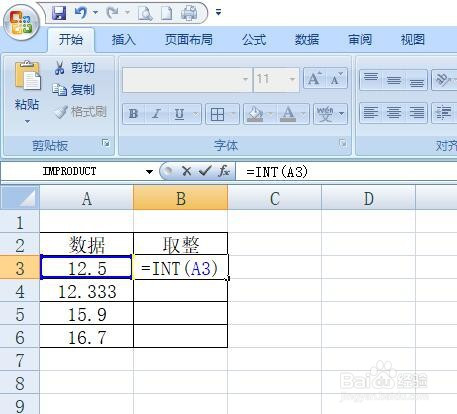Click cell containing 16.7

tap(87, 337)
